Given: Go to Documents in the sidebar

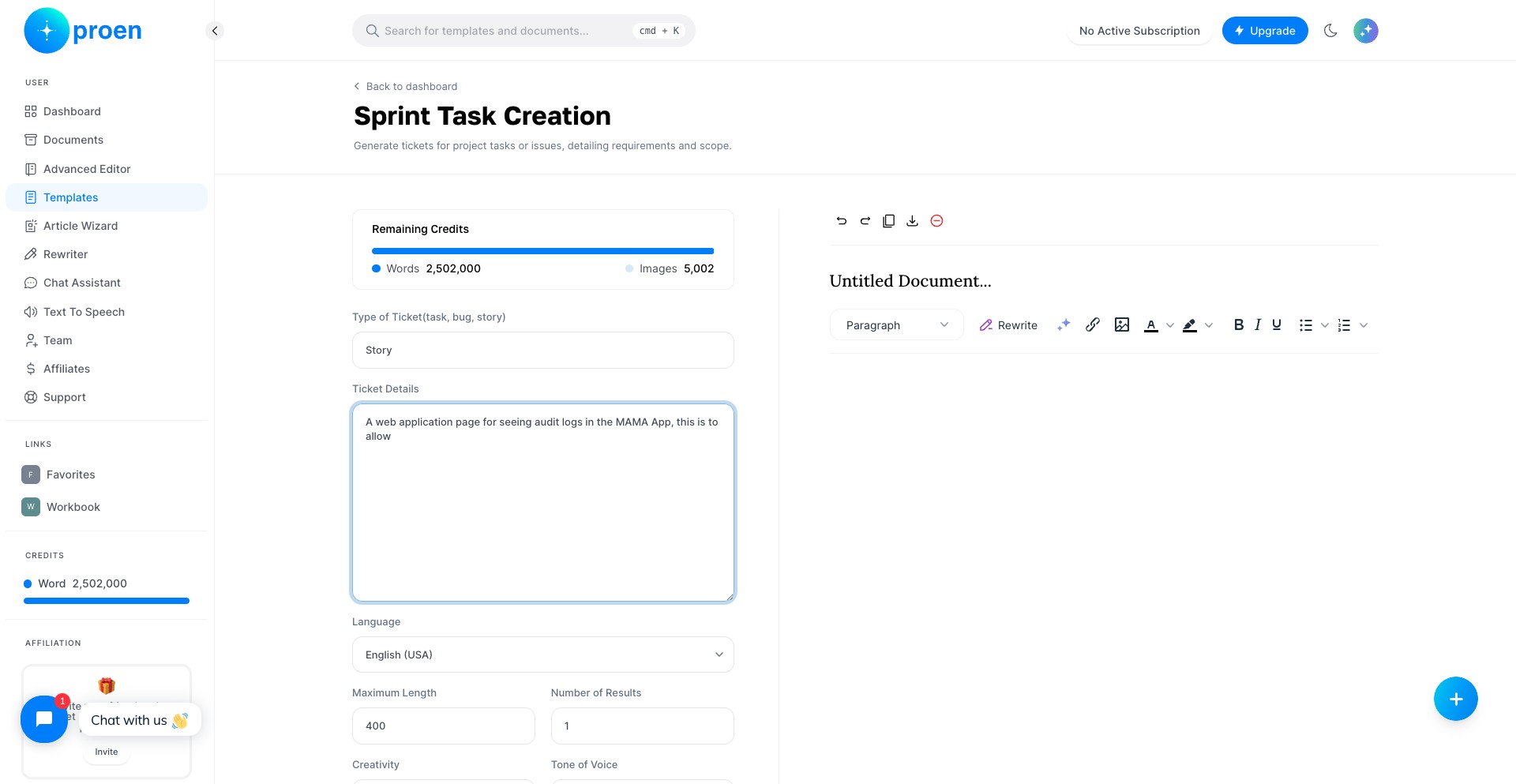Looking at the screenshot, I should click(107, 140).
